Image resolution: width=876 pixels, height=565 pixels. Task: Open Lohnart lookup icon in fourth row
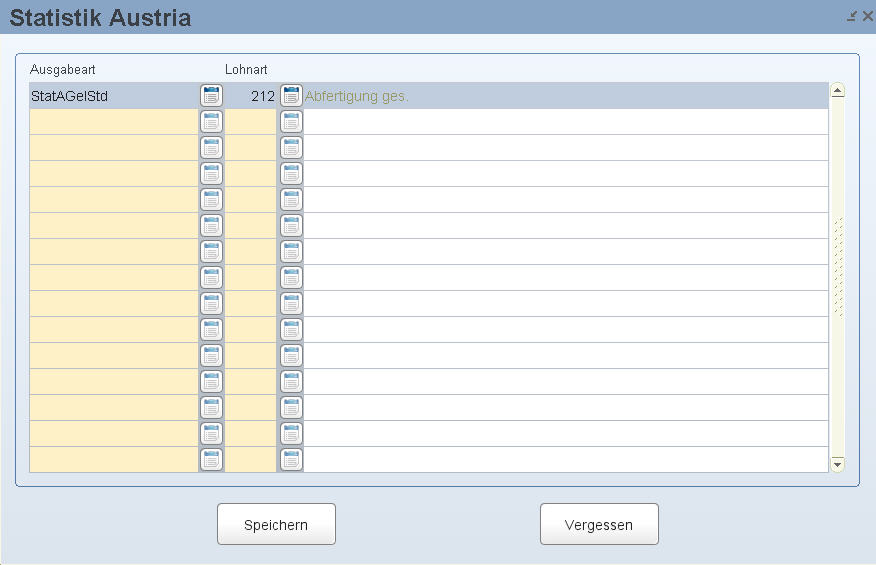point(291,174)
